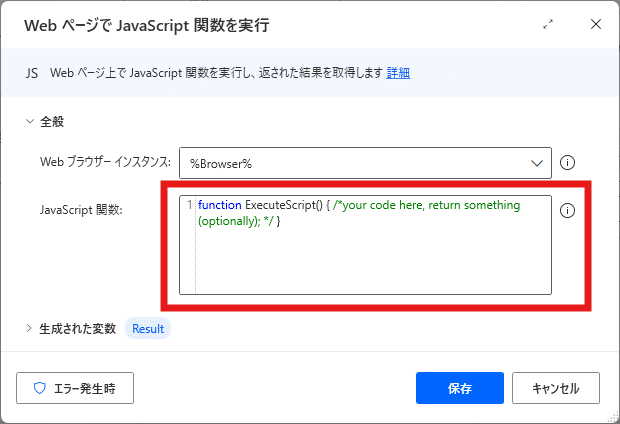
Task: Collapse the 全般 section chevron
Action: coord(30,121)
